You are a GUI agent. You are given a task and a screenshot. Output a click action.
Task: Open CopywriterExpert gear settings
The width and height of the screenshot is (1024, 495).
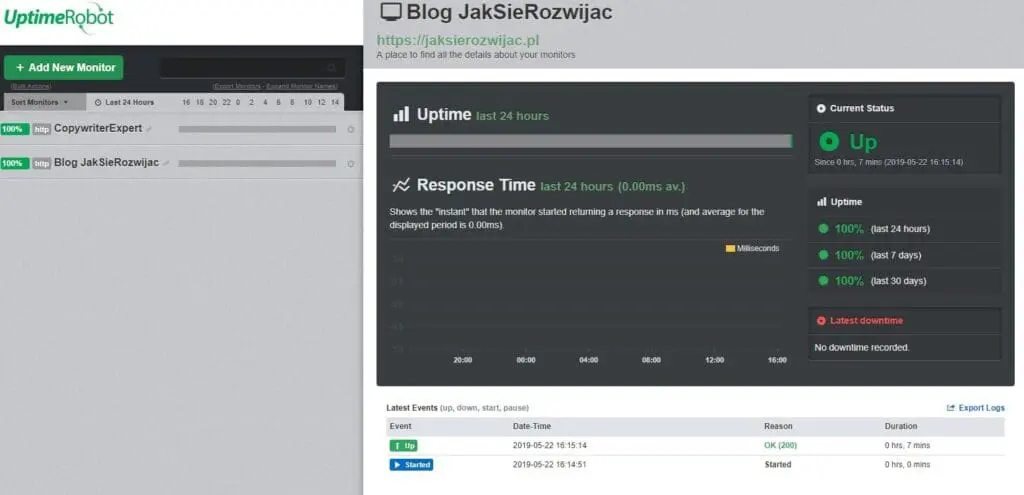351,129
